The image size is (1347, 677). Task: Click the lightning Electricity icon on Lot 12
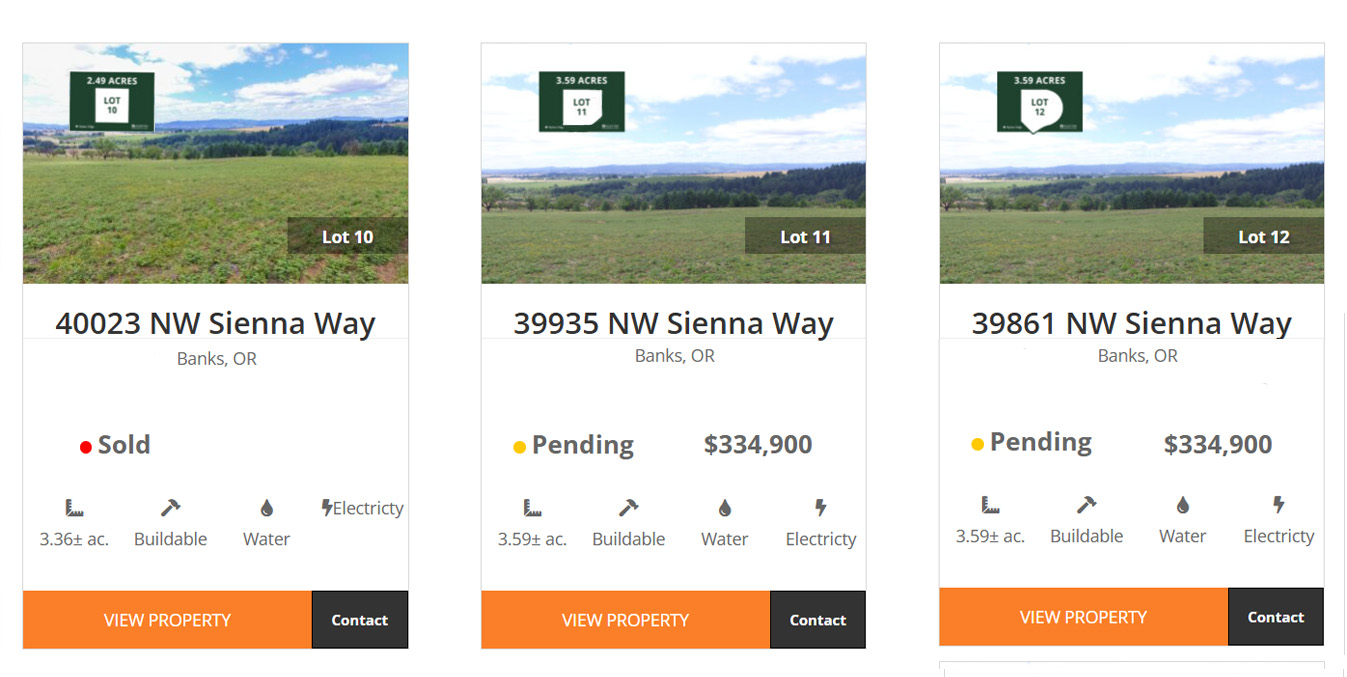click(x=1278, y=505)
